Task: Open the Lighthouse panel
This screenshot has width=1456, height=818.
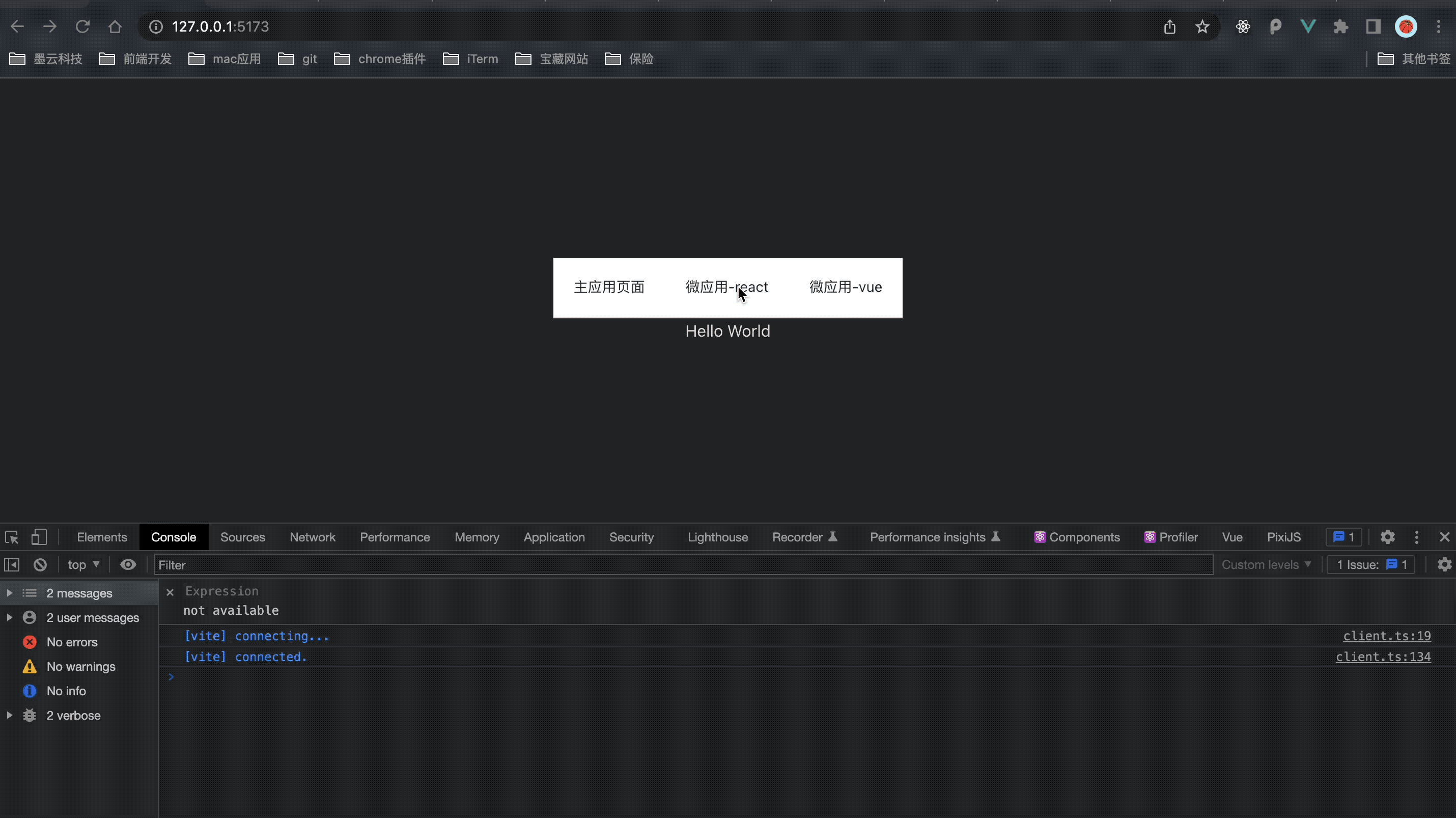Action: (717, 536)
